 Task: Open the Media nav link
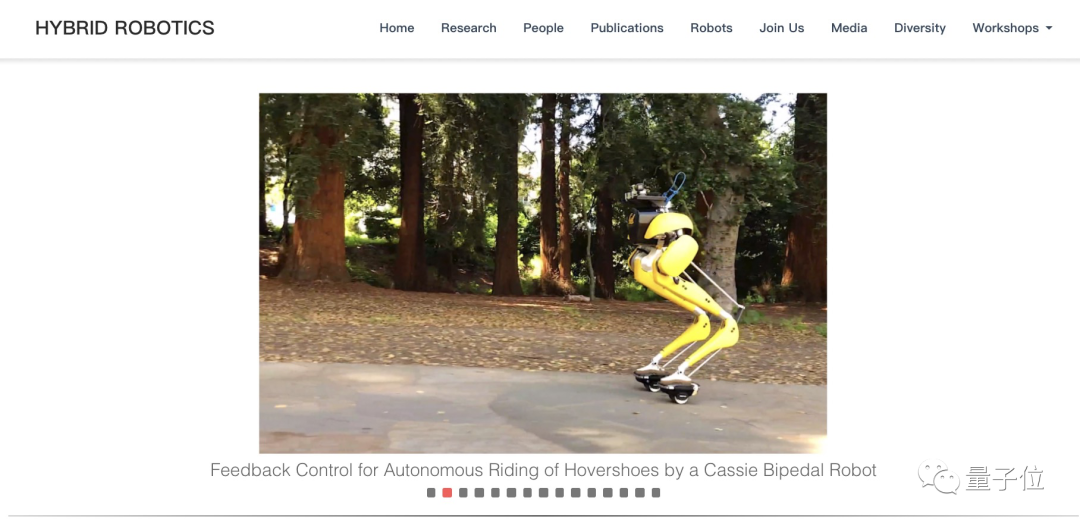849,28
